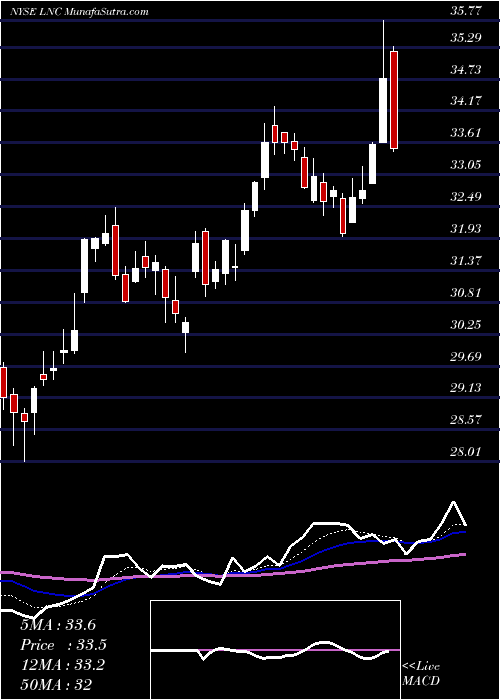The width and height of the screenshot is (500, 700).
Task: Click the 30.81 price axis label
Action: 465,292
